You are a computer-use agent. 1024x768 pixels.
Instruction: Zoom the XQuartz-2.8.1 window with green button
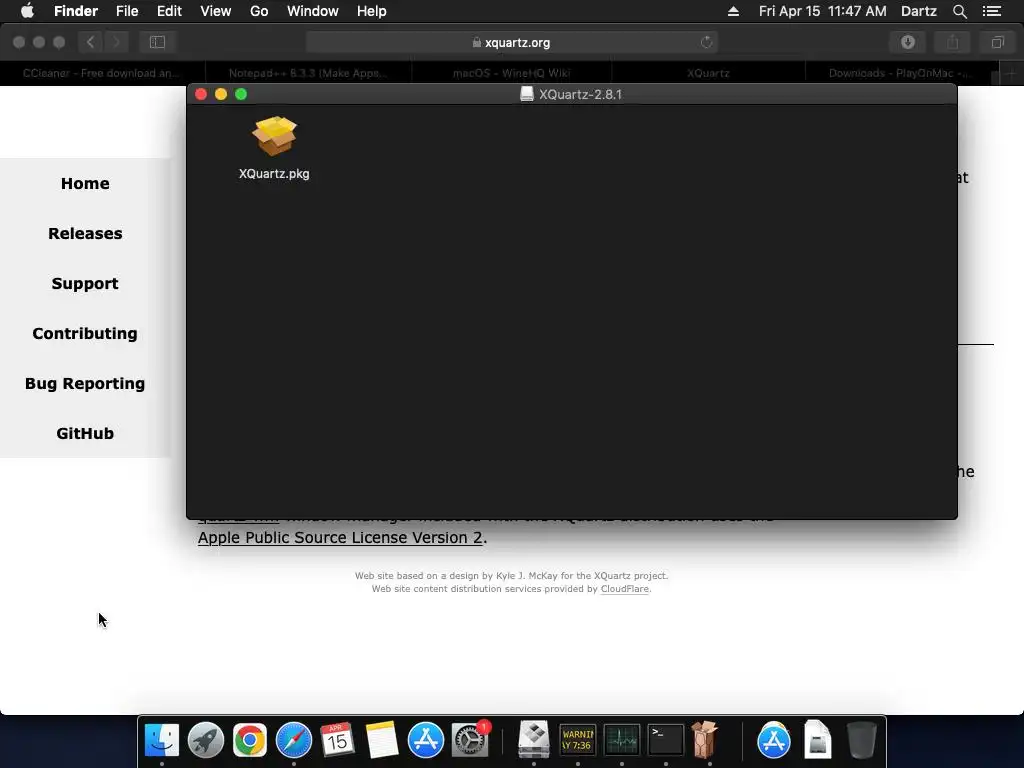pyautogui.click(x=241, y=94)
